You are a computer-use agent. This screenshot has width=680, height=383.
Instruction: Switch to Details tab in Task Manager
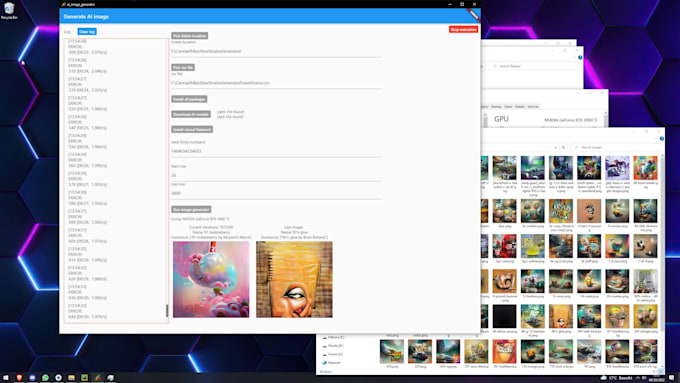tap(520, 107)
